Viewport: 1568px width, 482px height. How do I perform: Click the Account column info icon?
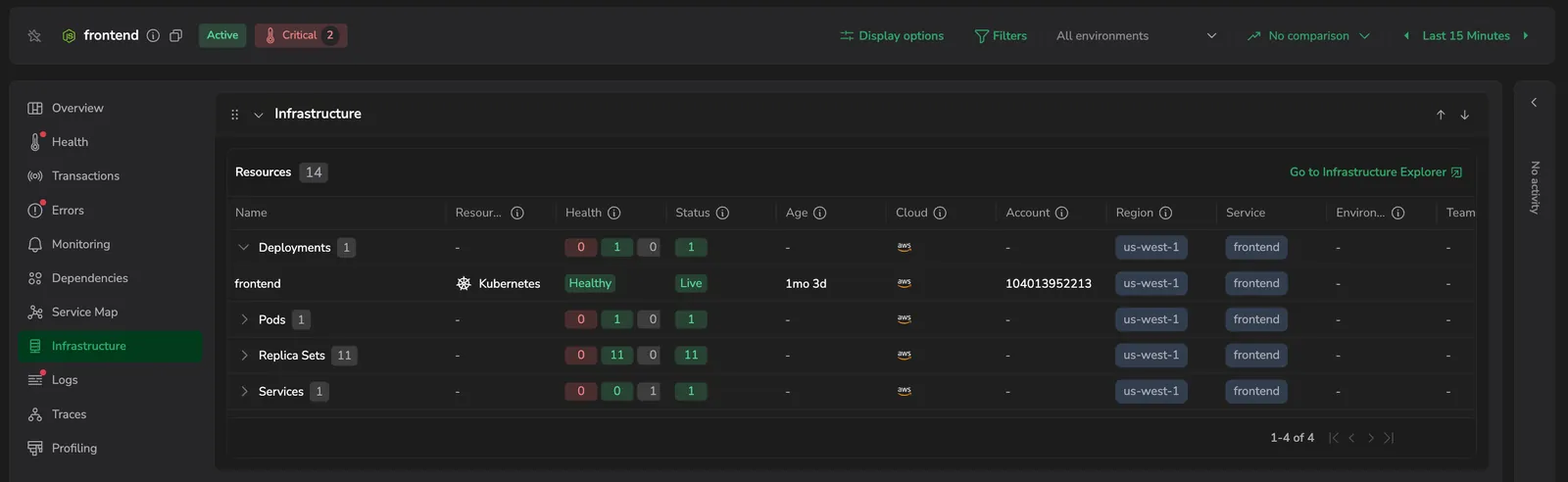1061,213
